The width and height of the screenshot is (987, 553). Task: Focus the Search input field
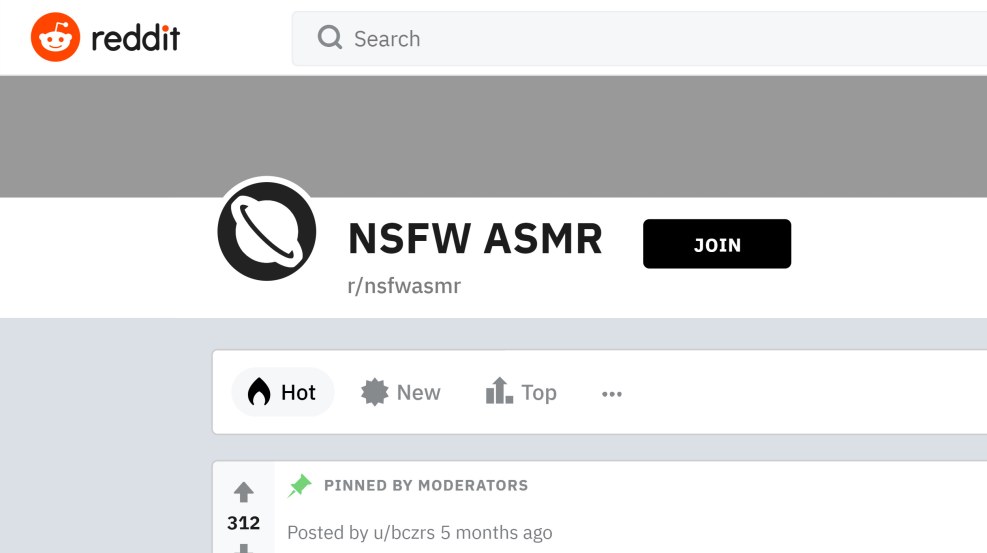(639, 38)
